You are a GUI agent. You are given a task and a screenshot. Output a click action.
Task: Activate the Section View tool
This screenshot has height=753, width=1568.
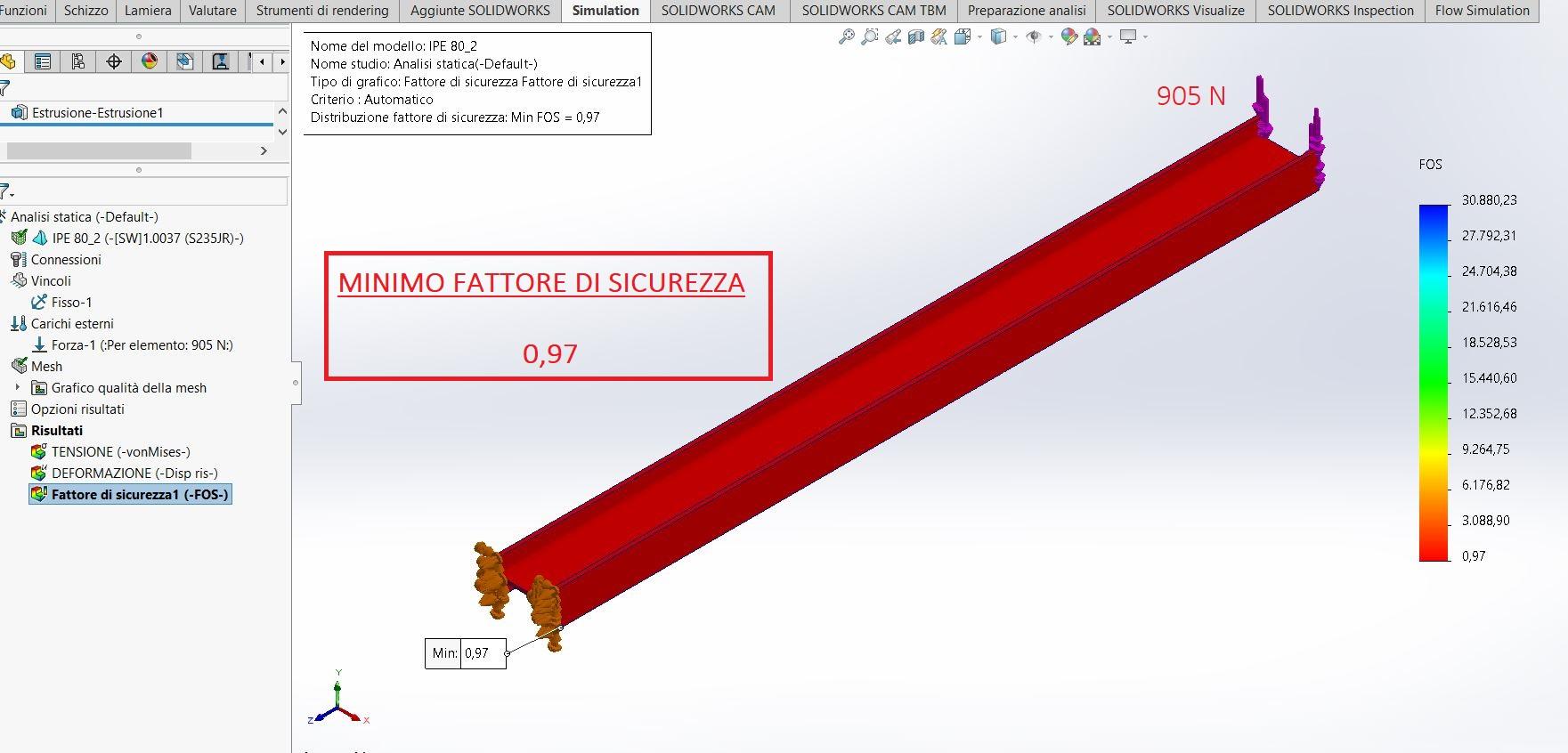[x=916, y=36]
